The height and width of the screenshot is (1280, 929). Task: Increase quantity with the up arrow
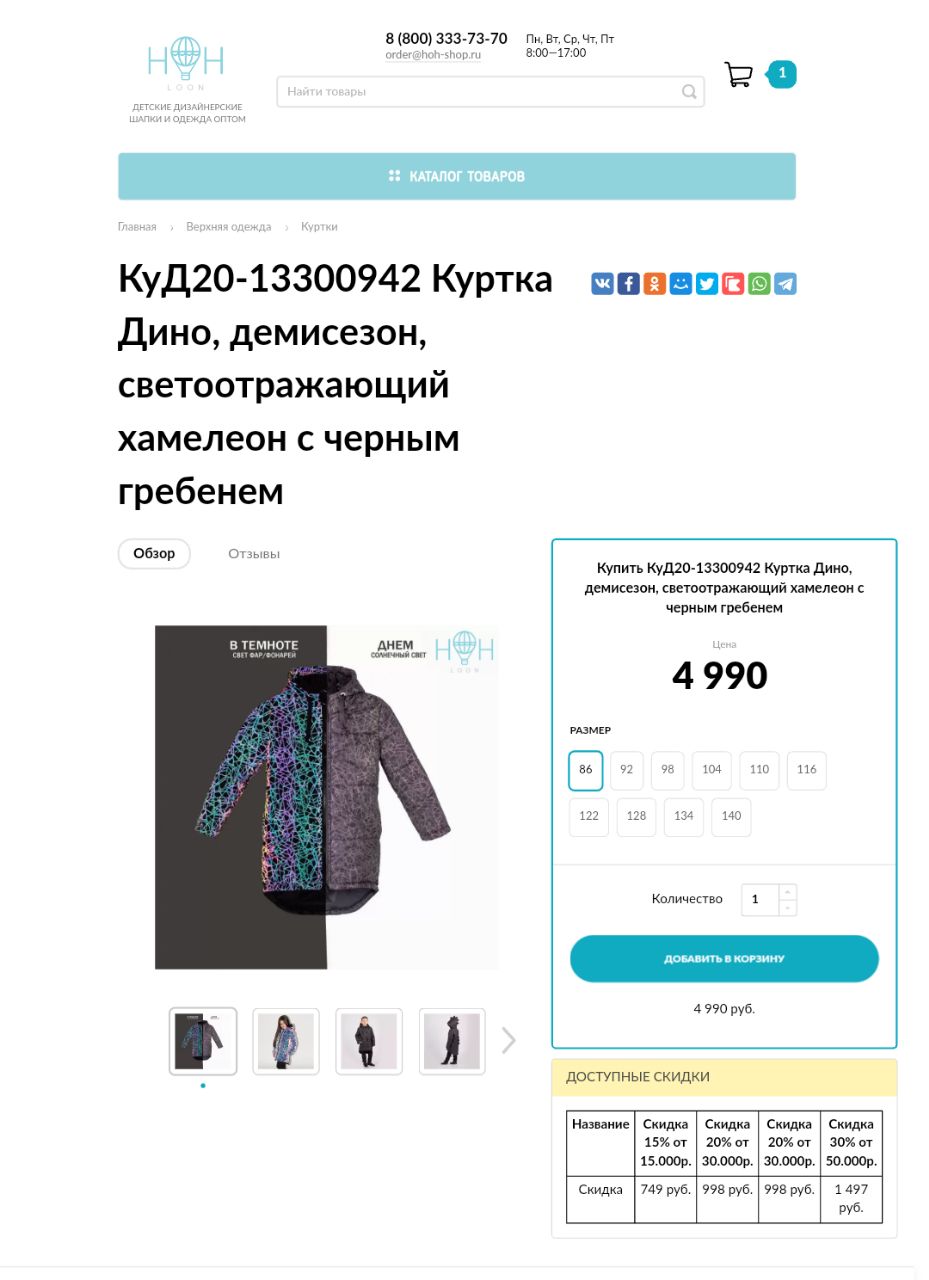tap(787, 891)
